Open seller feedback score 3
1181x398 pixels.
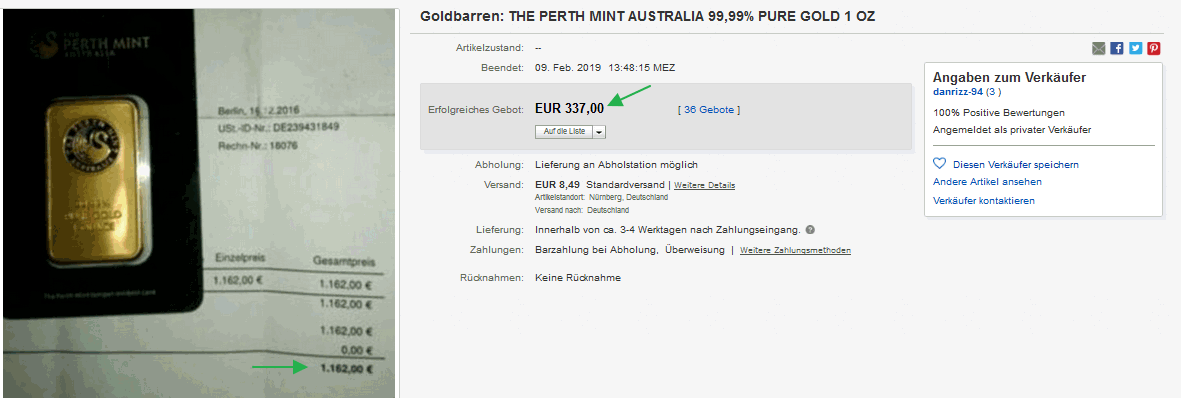tap(994, 92)
